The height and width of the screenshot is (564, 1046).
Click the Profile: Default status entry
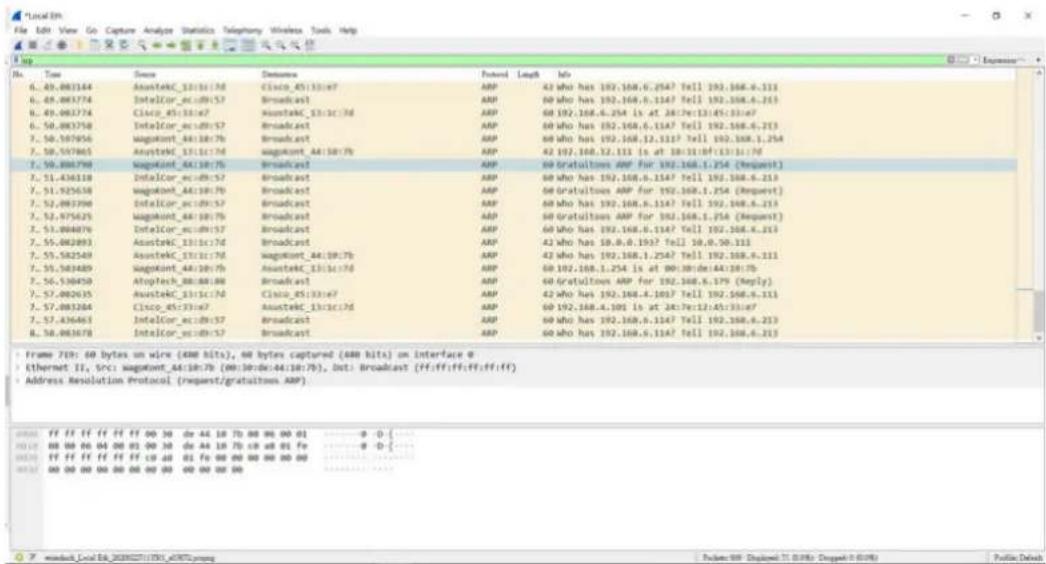point(1017,557)
